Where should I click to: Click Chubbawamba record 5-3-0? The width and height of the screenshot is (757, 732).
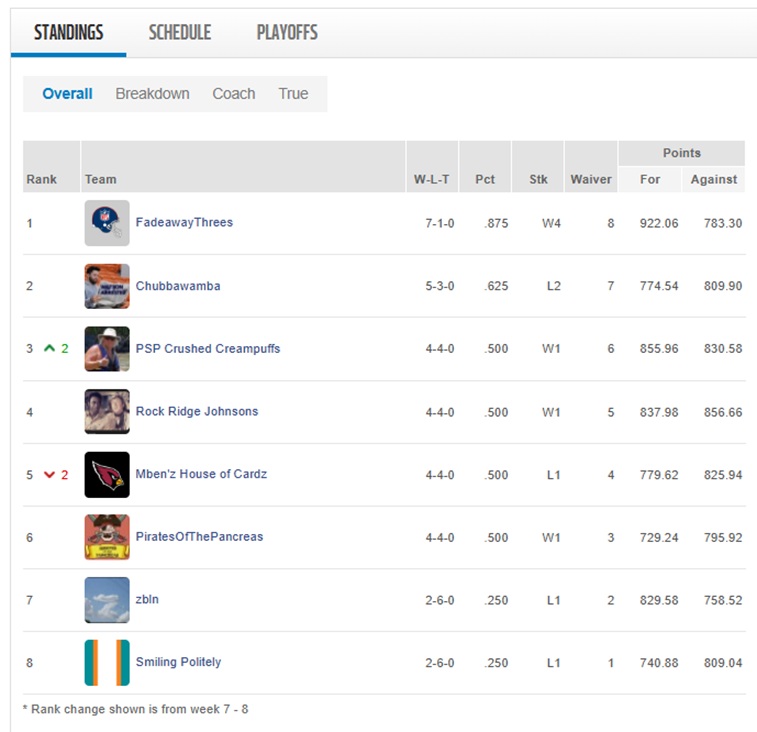[x=439, y=286]
